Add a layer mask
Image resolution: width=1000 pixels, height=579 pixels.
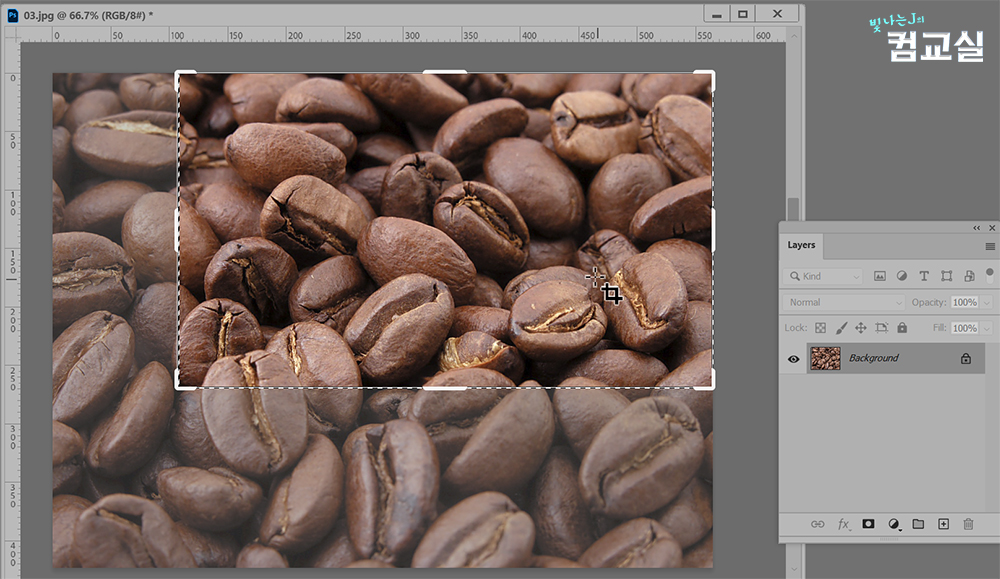(x=869, y=524)
